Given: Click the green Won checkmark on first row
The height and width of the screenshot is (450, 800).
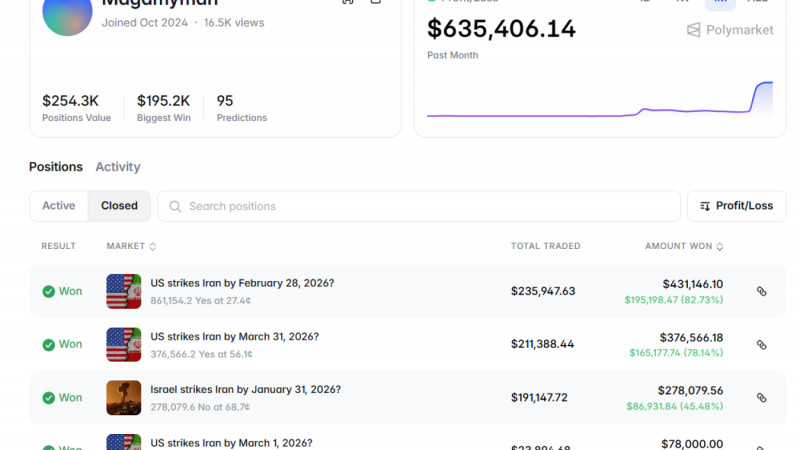Looking at the screenshot, I should pyautogui.click(x=48, y=291).
